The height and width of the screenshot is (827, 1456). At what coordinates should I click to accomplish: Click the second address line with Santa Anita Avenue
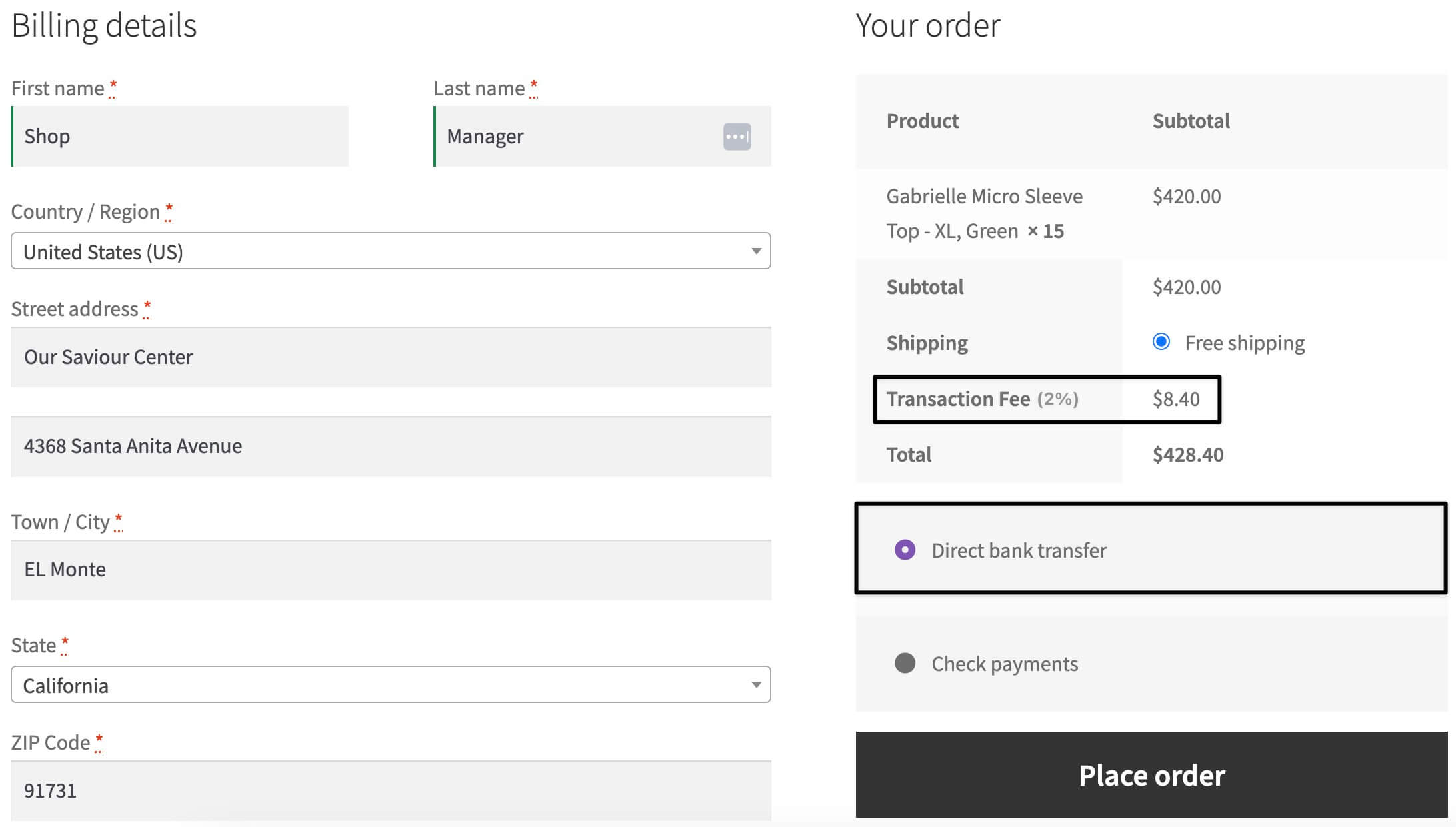pos(391,446)
